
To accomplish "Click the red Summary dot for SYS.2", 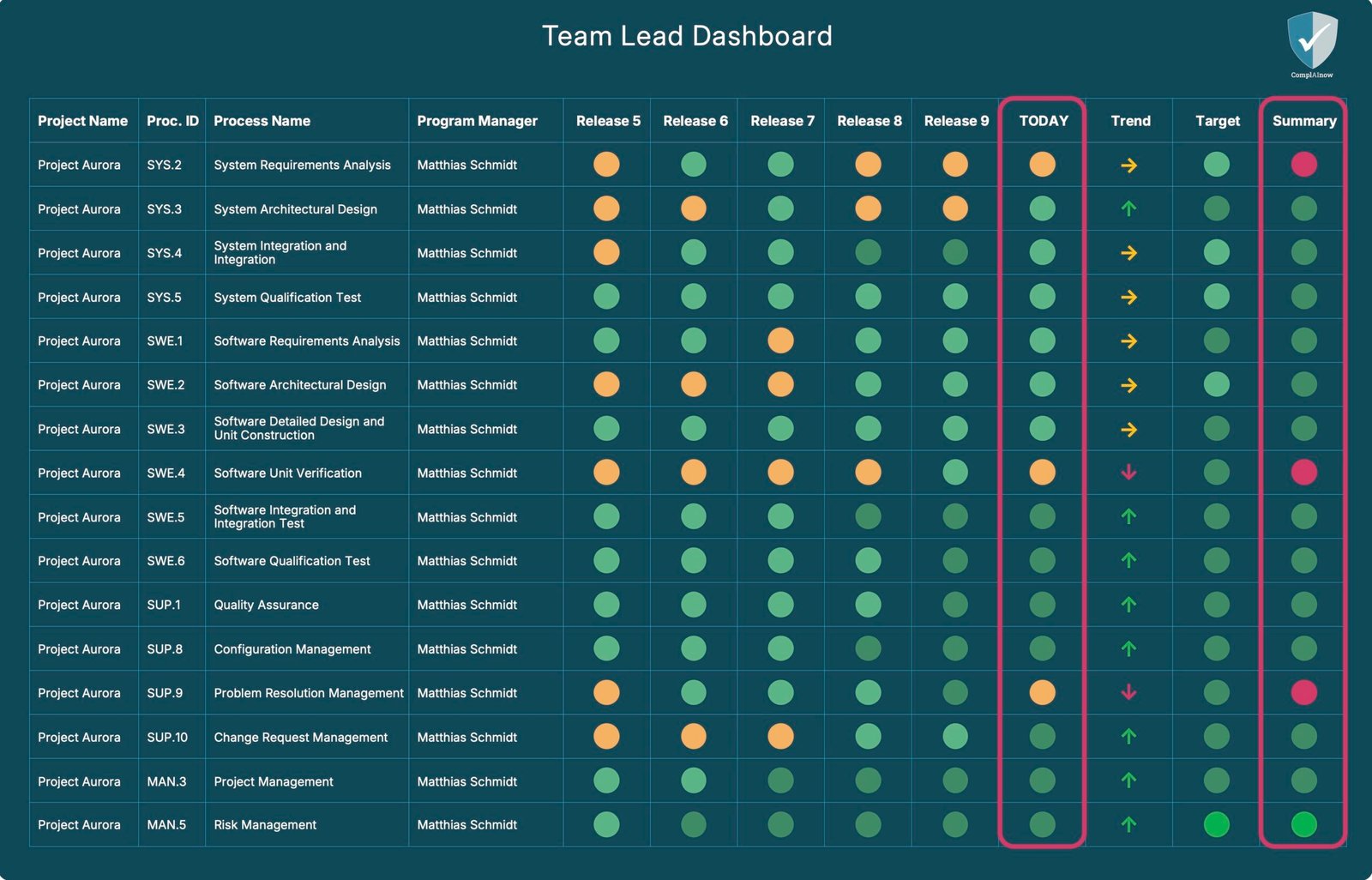I will click(1303, 165).
